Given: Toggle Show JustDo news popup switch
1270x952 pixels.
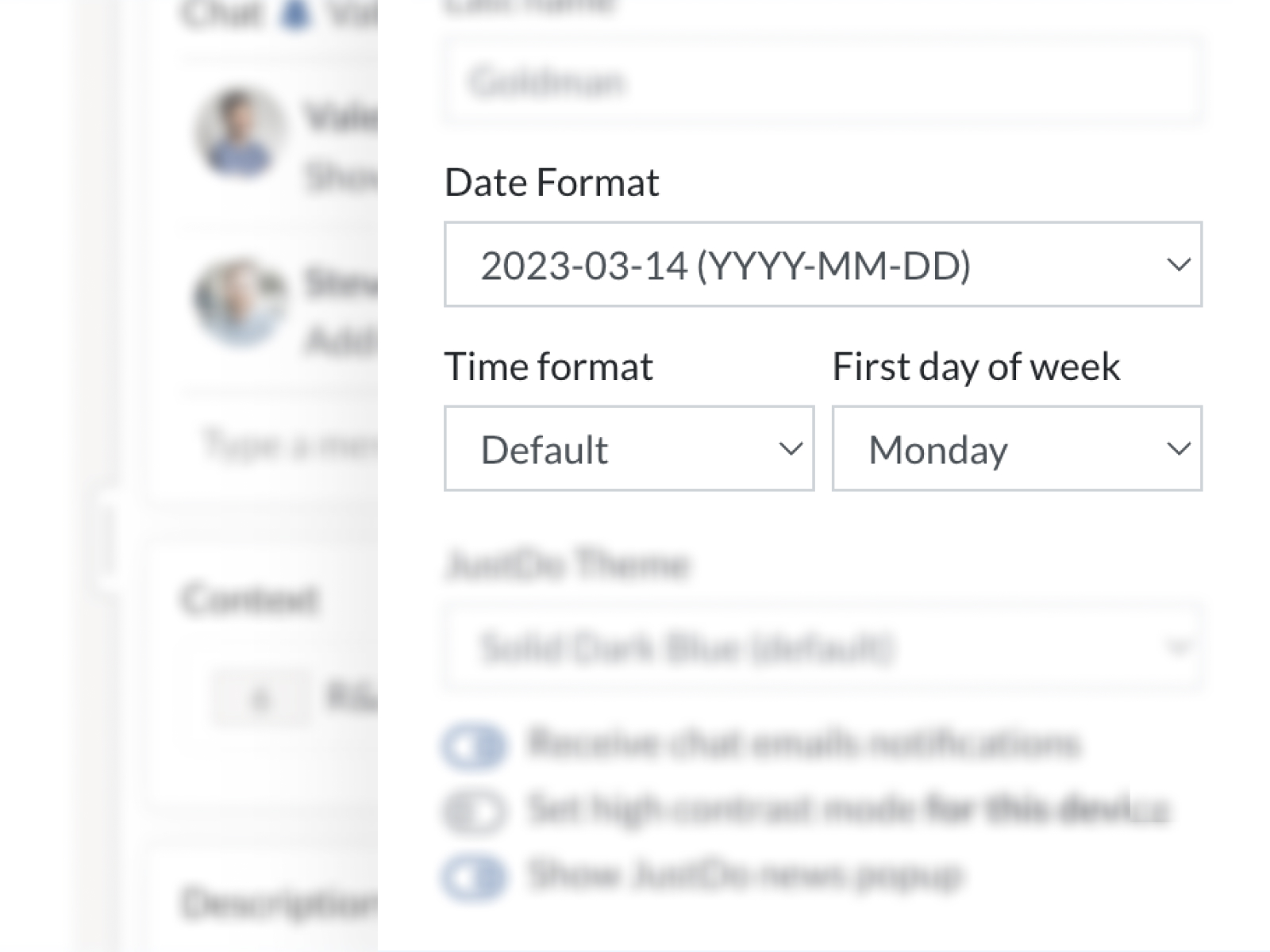Looking at the screenshot, I should (x=474, y=877).
